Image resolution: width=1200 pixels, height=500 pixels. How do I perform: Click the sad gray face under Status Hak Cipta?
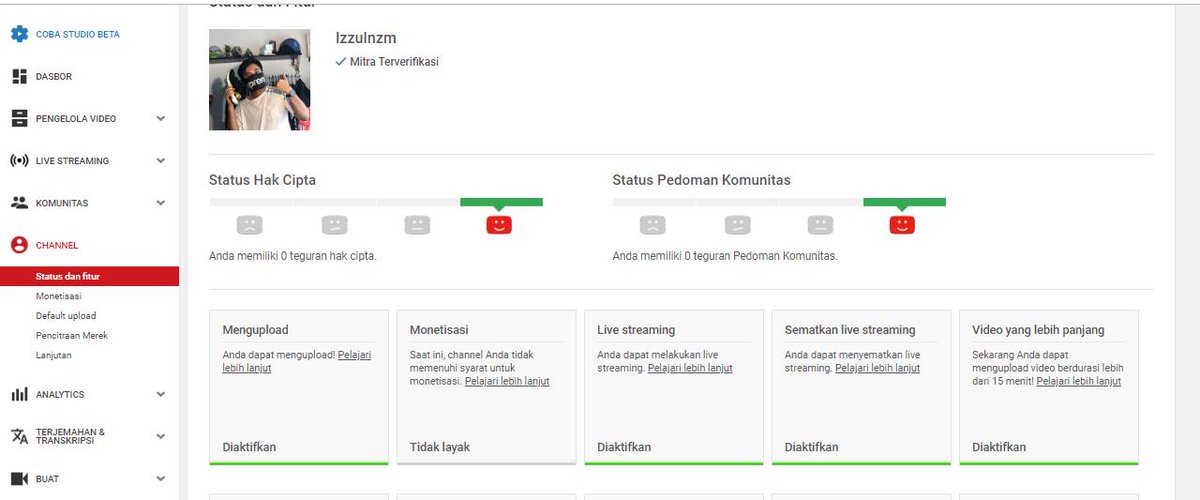(249, 225)
